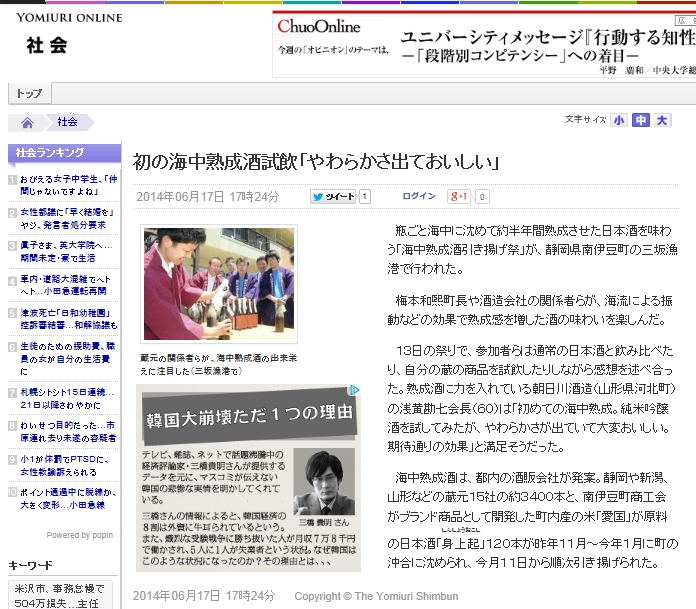Screen dimensions: 696x609
Task: Set text size to medium (中)
Action: tap(641, 120)
